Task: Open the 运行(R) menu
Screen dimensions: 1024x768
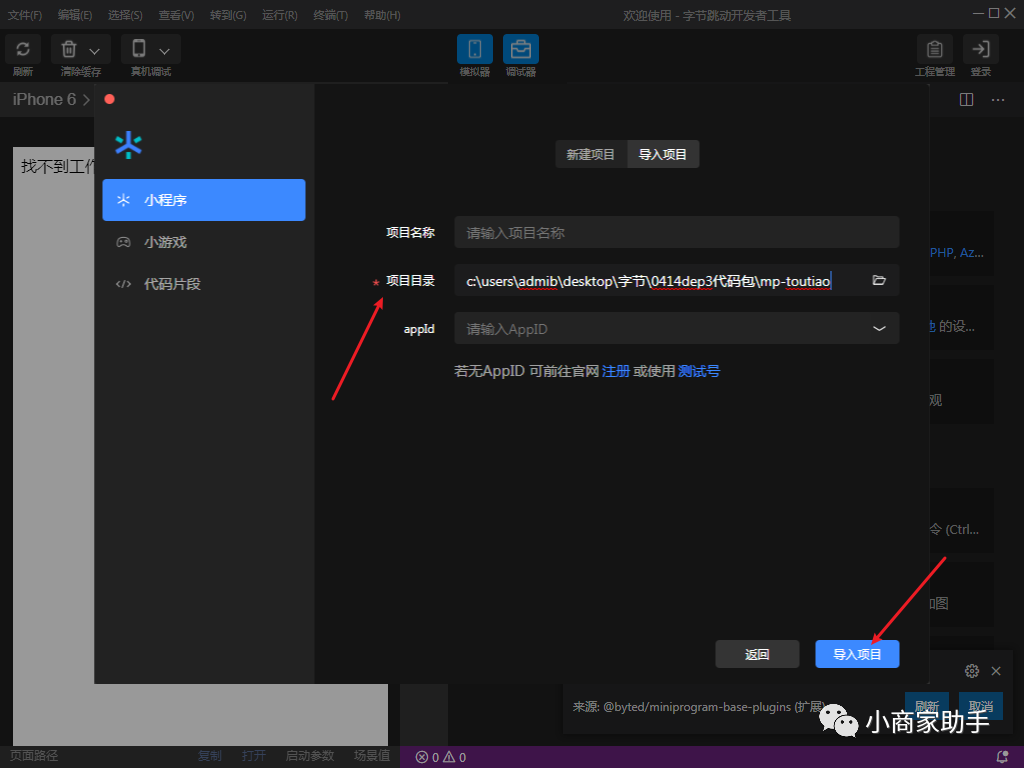Action: [280, 14]
